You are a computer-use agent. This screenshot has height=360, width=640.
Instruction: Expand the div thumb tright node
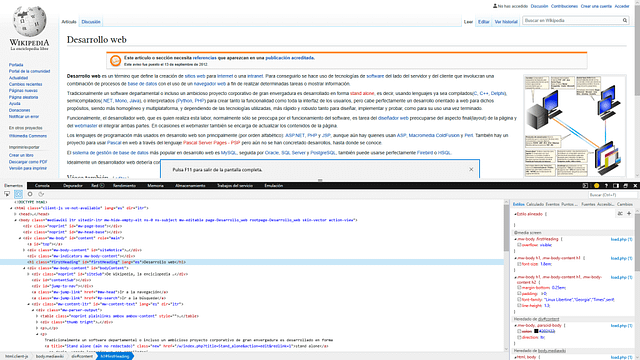[x=37, y=322]
